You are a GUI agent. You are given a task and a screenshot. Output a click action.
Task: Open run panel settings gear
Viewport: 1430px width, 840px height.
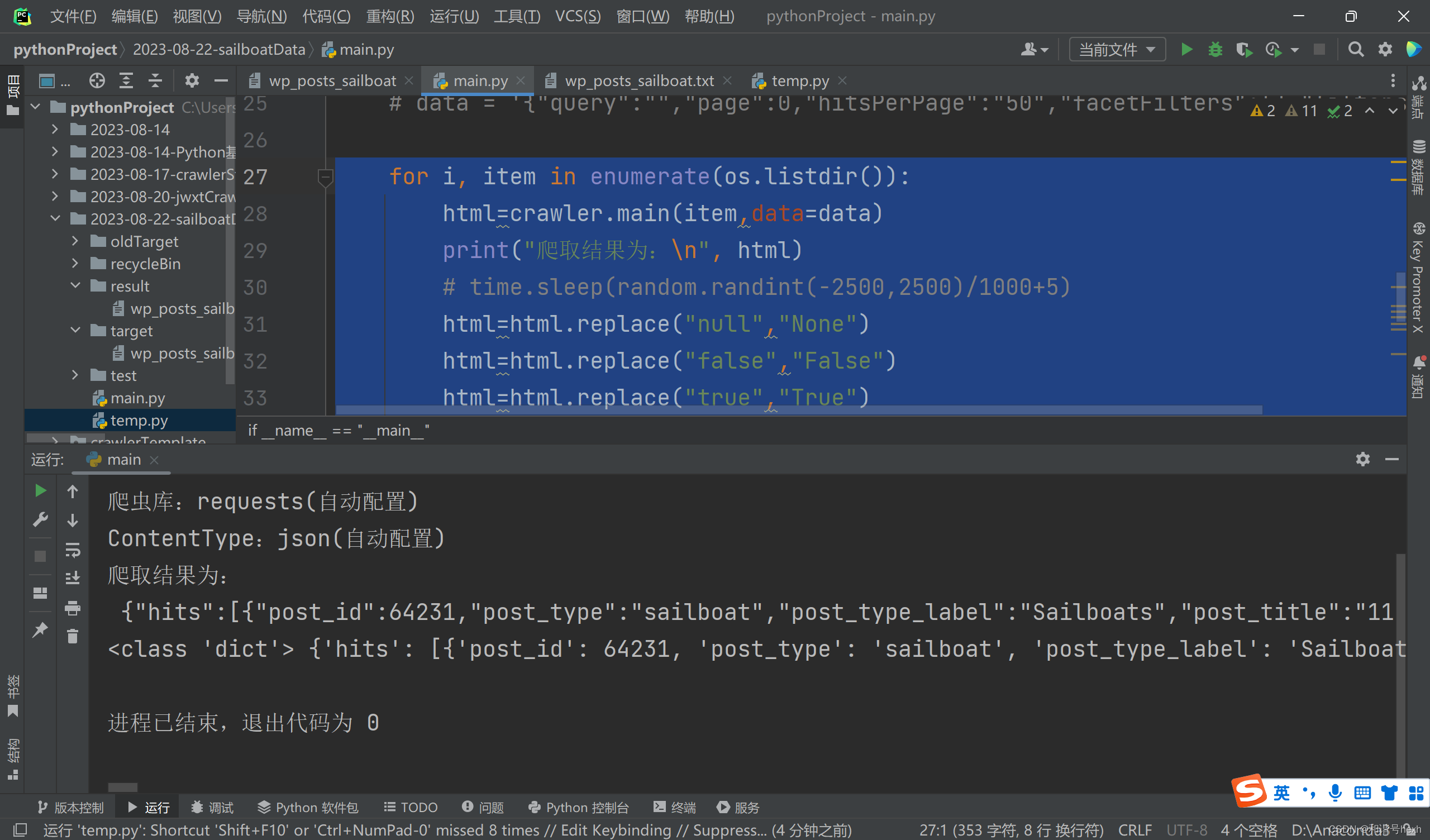[x=1362, y=459]
